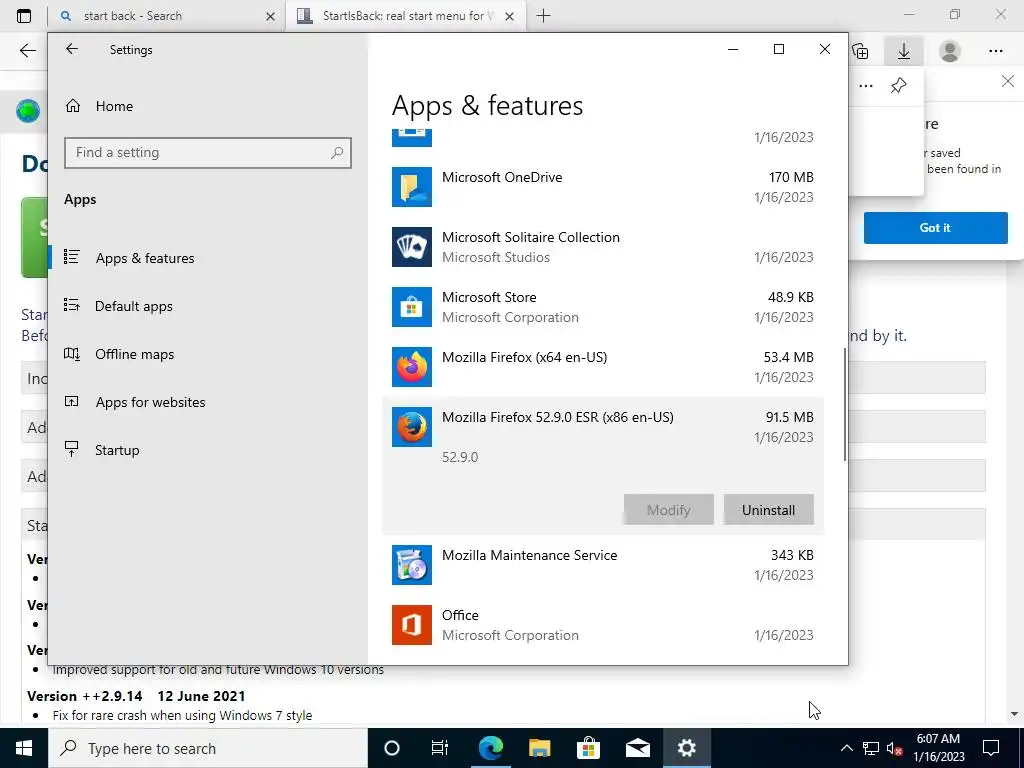Pin the Edge downloads flyout
1024x768 pixels.
[899, 86]
